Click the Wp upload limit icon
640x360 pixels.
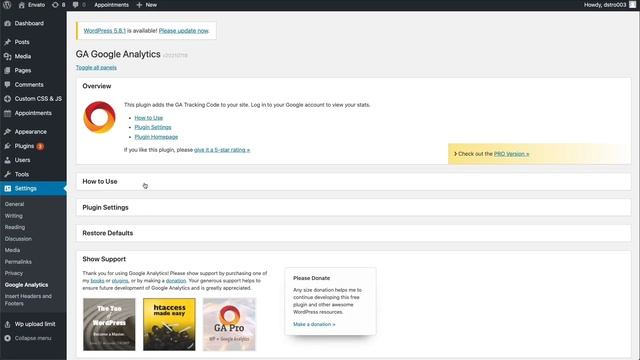[x=7, y=324]
